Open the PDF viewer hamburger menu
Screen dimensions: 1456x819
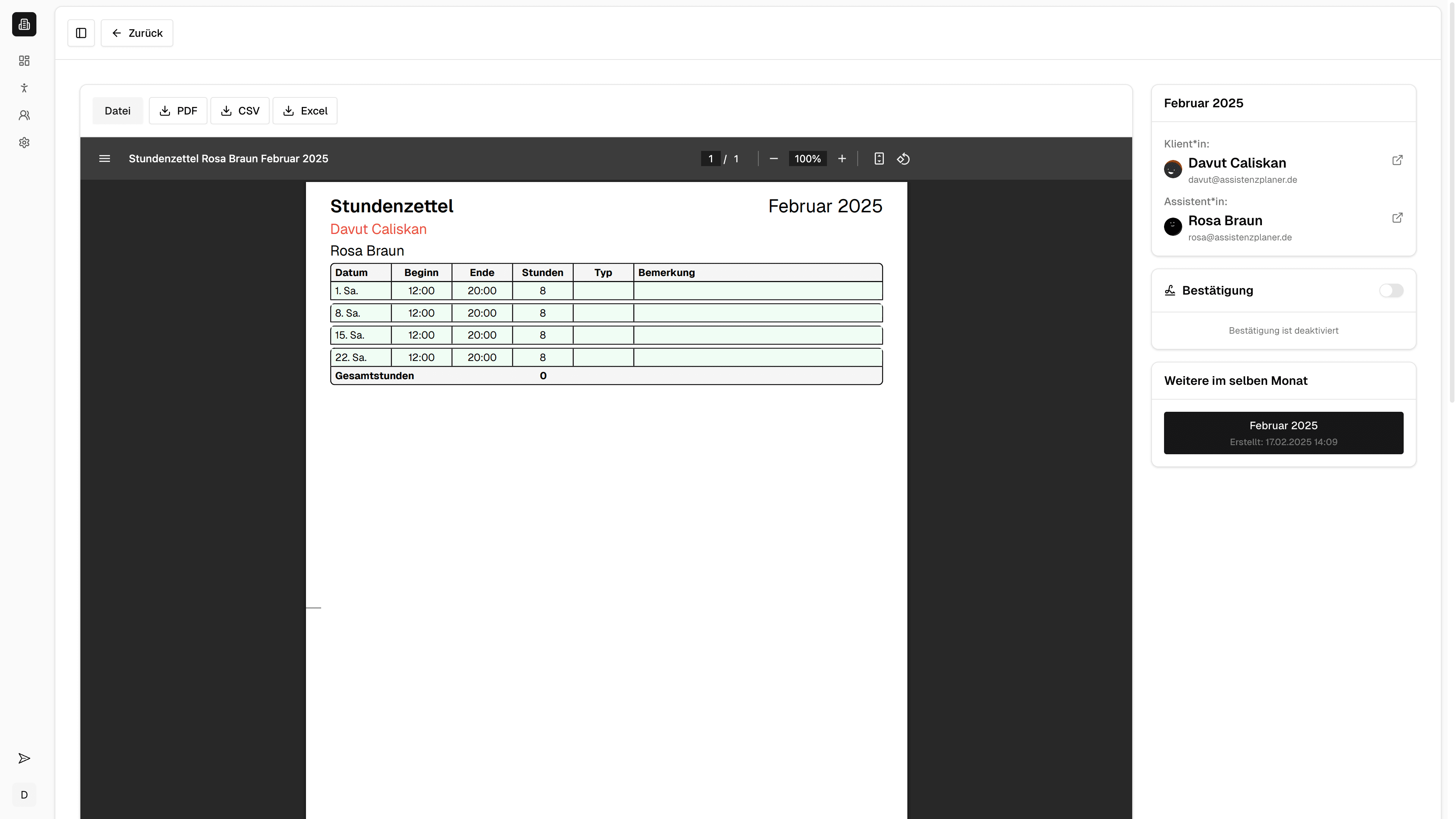coord(105,159)
